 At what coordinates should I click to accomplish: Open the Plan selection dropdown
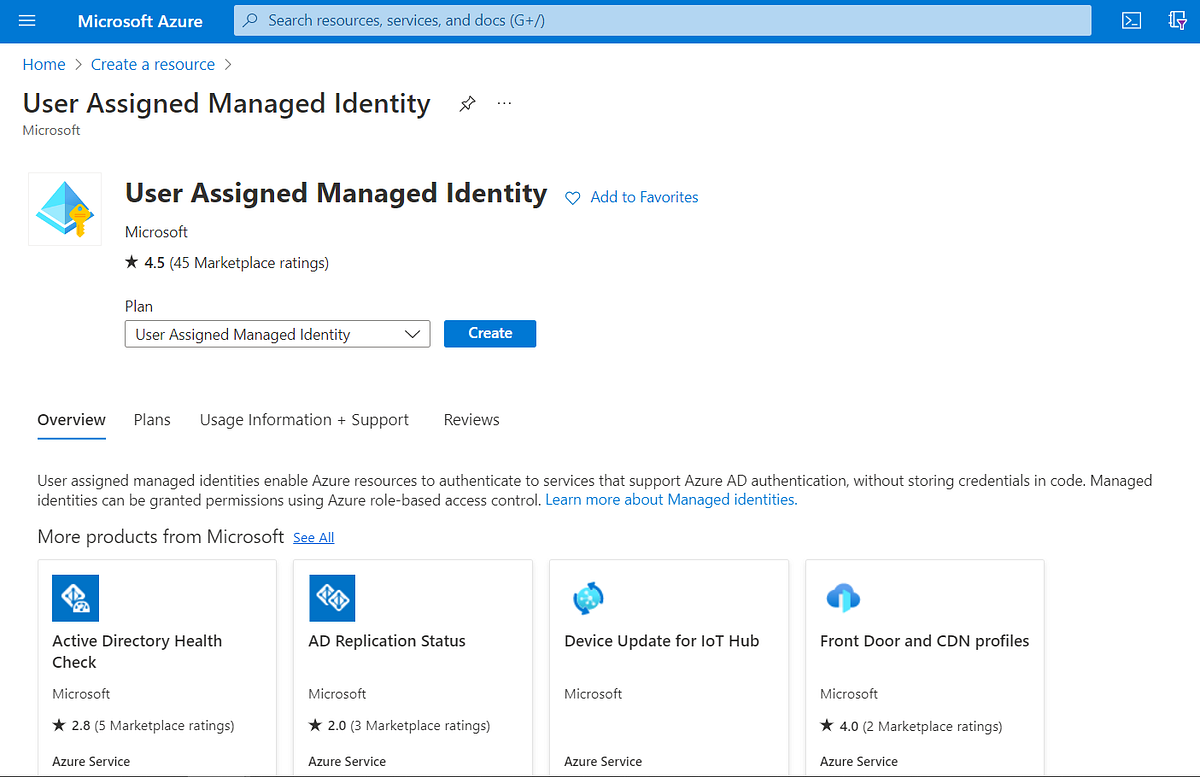point(414,333)
